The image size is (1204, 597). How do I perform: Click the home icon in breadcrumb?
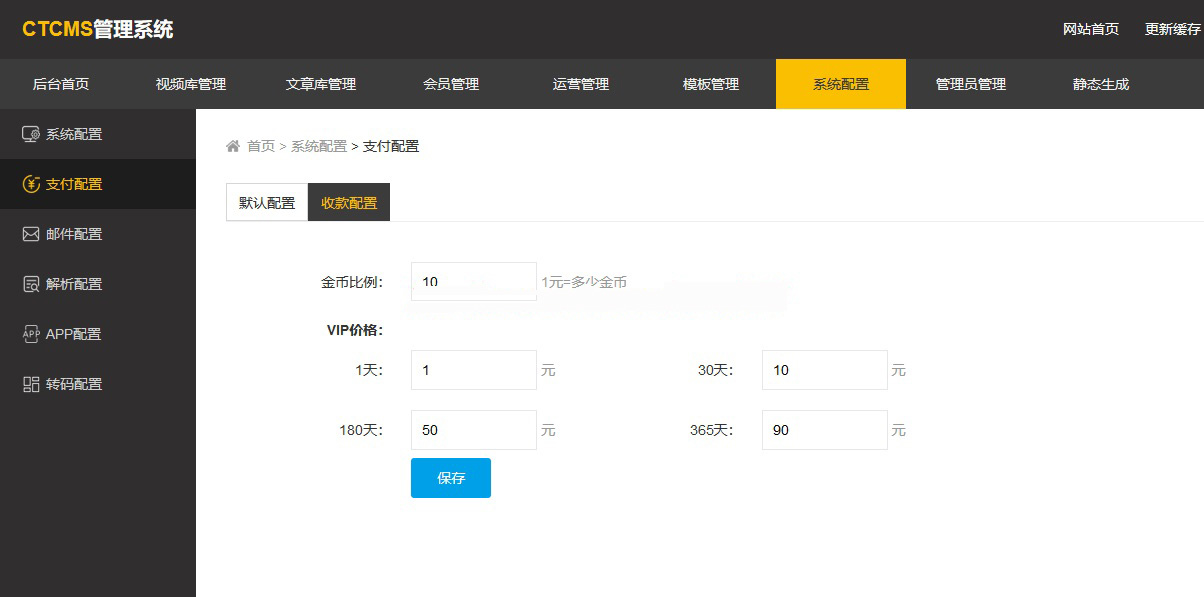tap(233, 146)
